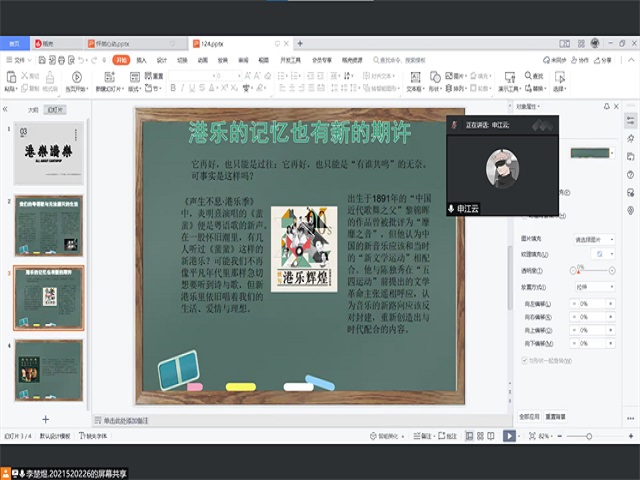Toggle Strikethrough formatting
This screenshot has width=640, height=480.
(x=202, y=88)
